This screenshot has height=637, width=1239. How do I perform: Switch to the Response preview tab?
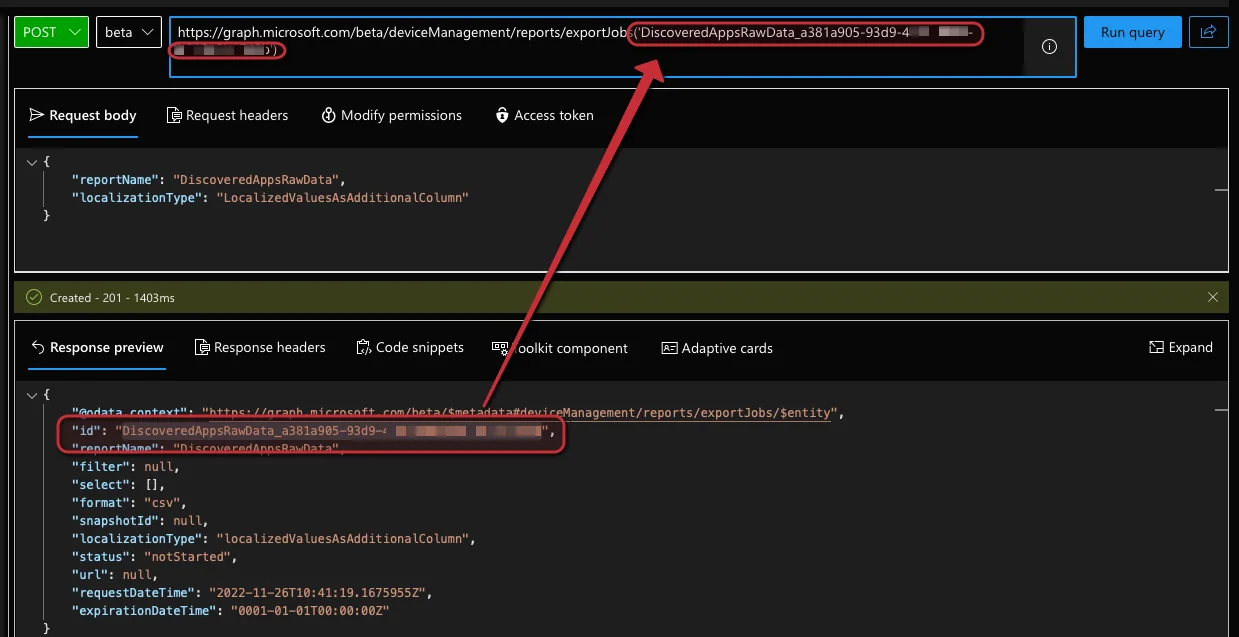[x=97, y=347]
